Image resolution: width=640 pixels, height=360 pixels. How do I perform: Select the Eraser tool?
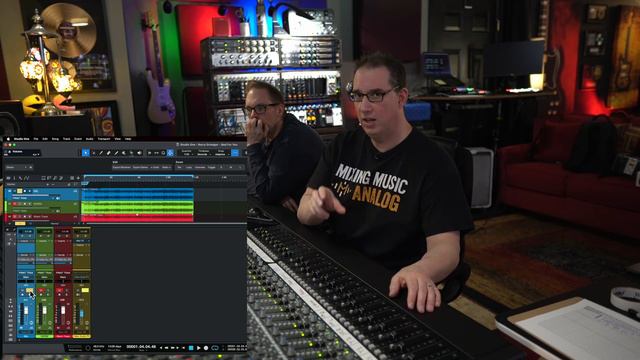click(x=109, y=153)
